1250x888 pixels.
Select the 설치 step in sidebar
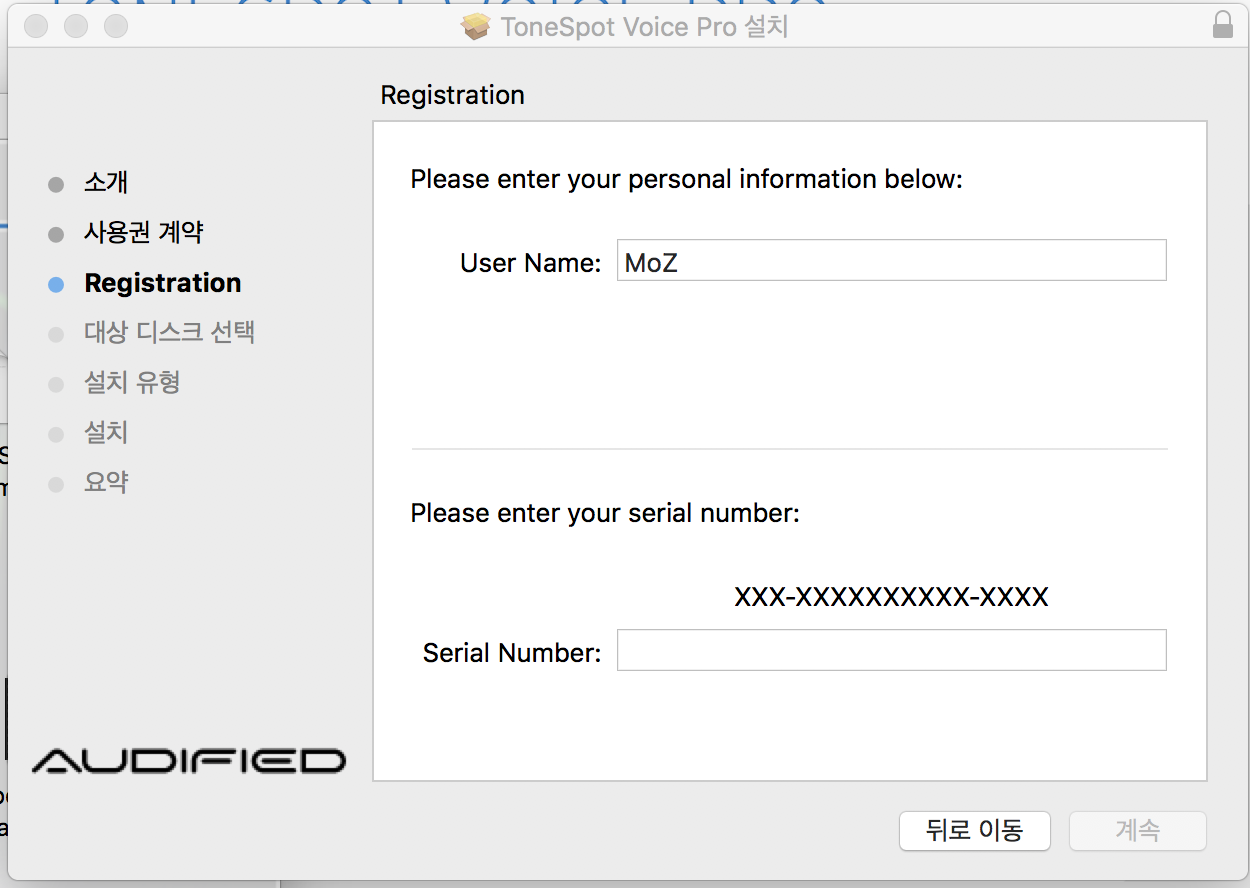[106, 432]
